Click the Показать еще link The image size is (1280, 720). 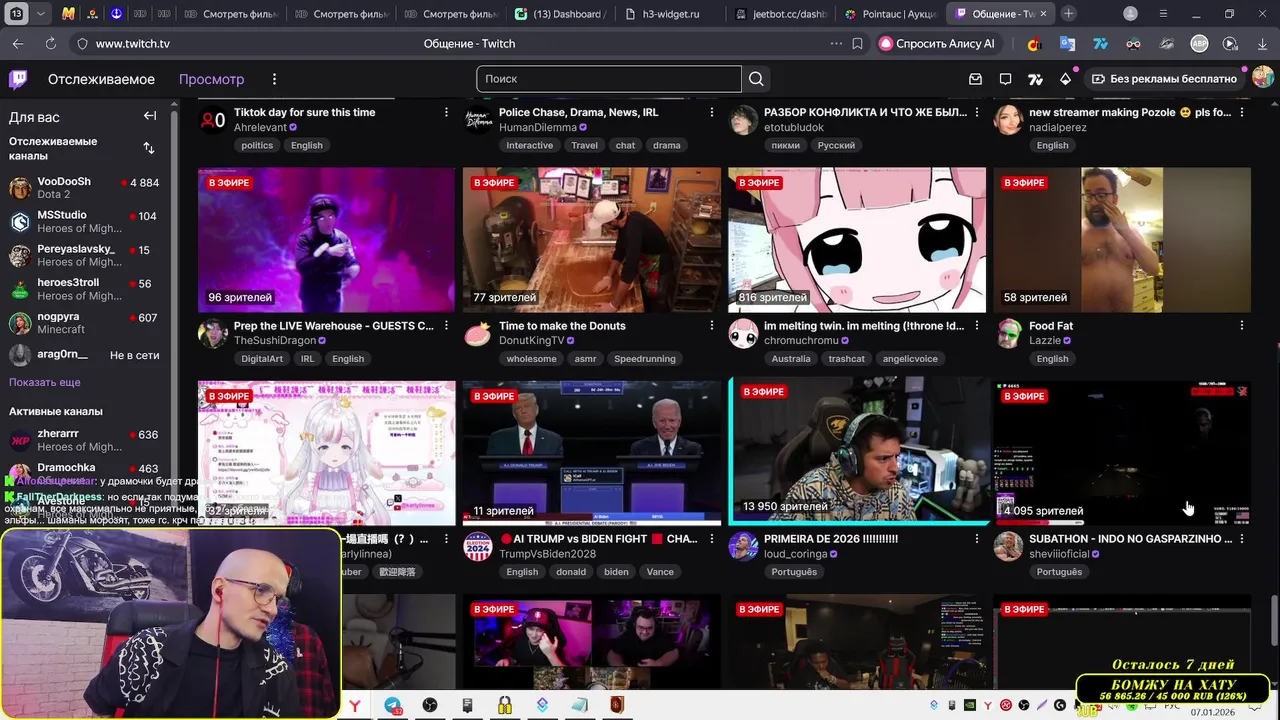(45, 382)
